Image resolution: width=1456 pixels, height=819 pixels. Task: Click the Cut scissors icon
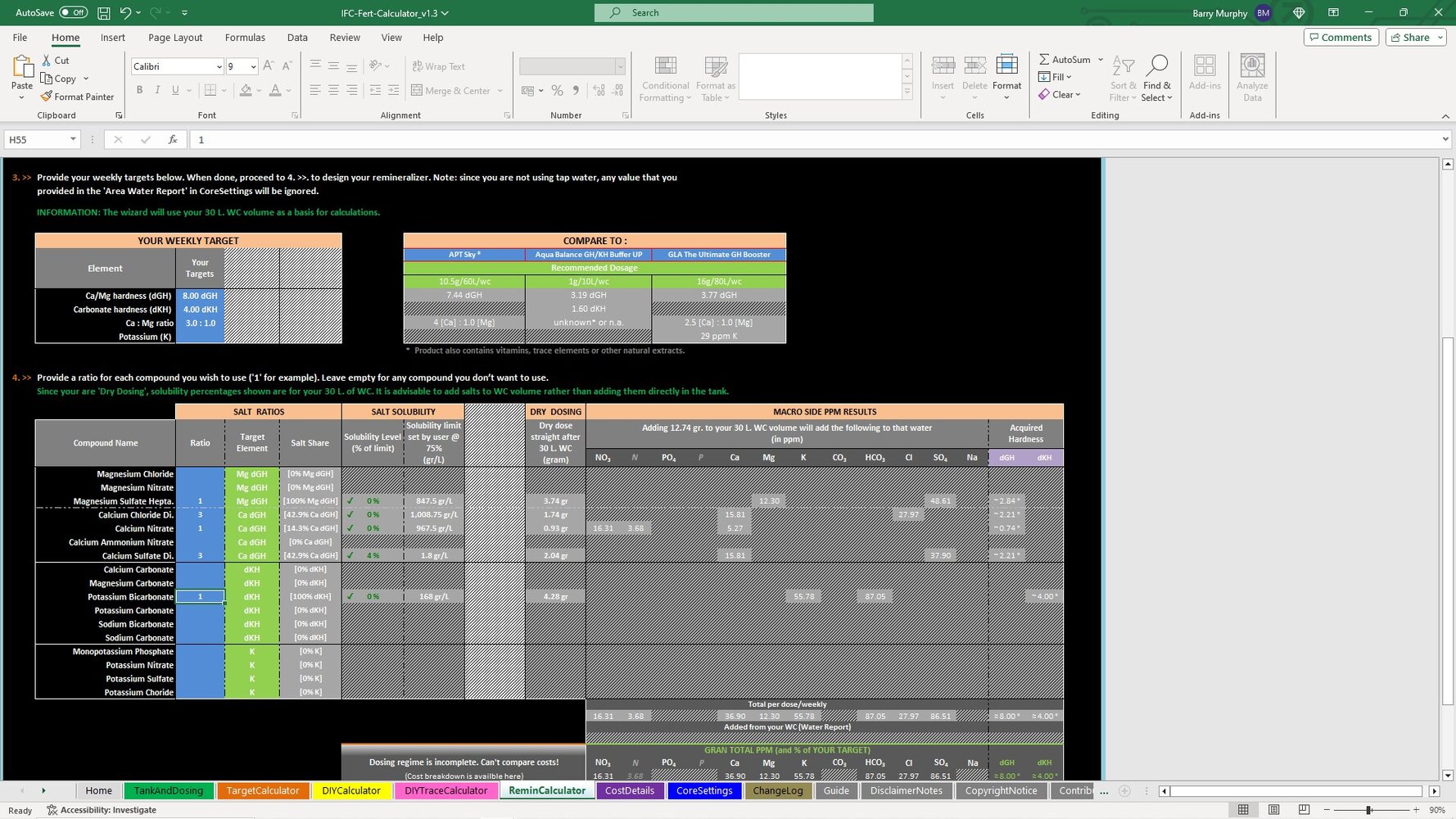pyautogui.click(x=47, y=61)
